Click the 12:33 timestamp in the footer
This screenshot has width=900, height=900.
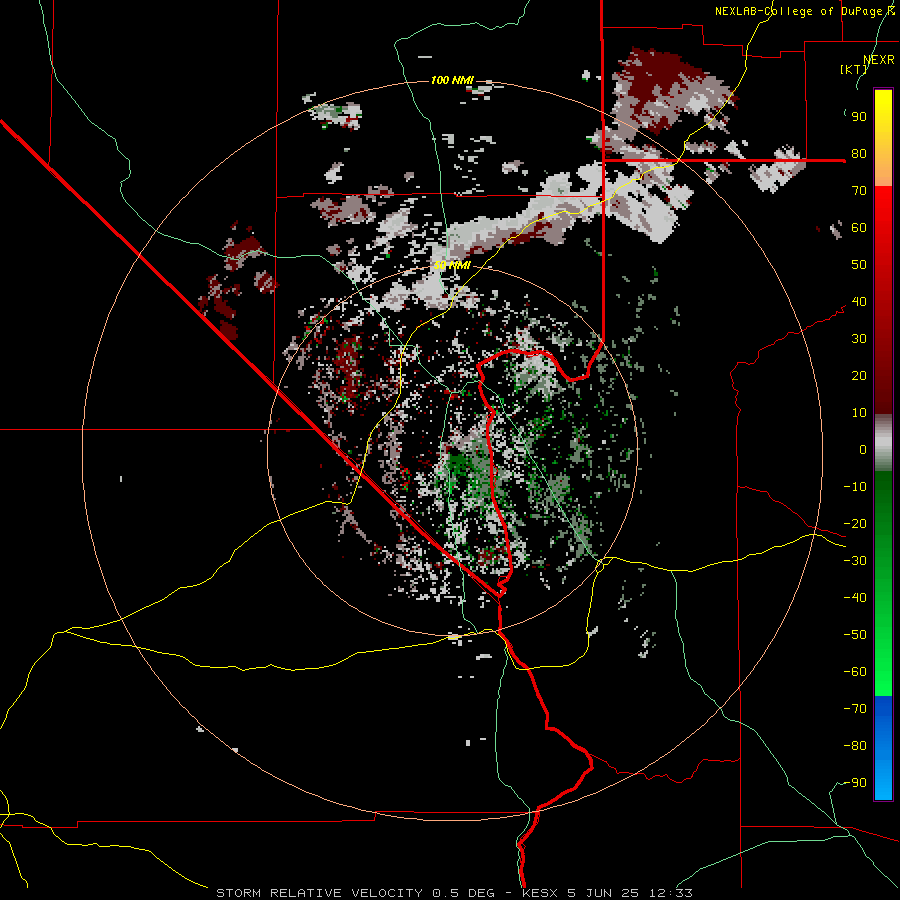[x=671, y=893]
